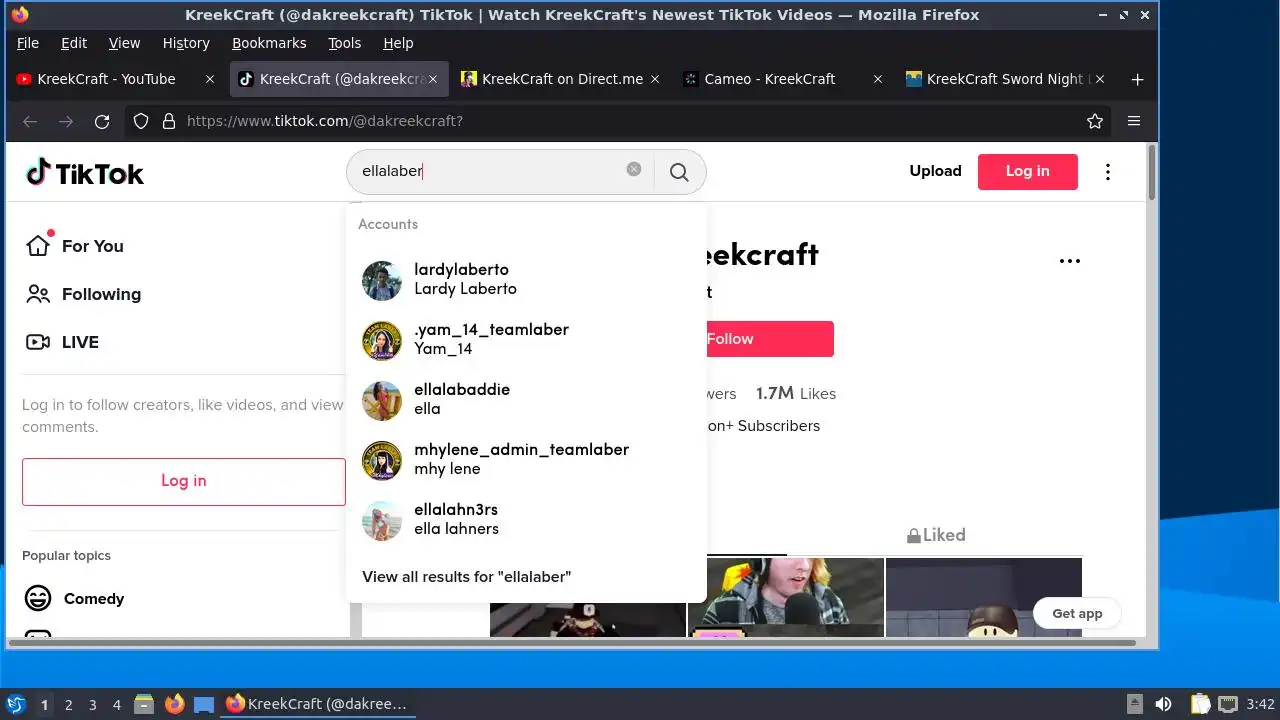The height and width of the screenshot is (720, 1280).
Task: Select the Comedy topic
Action: 75,599
